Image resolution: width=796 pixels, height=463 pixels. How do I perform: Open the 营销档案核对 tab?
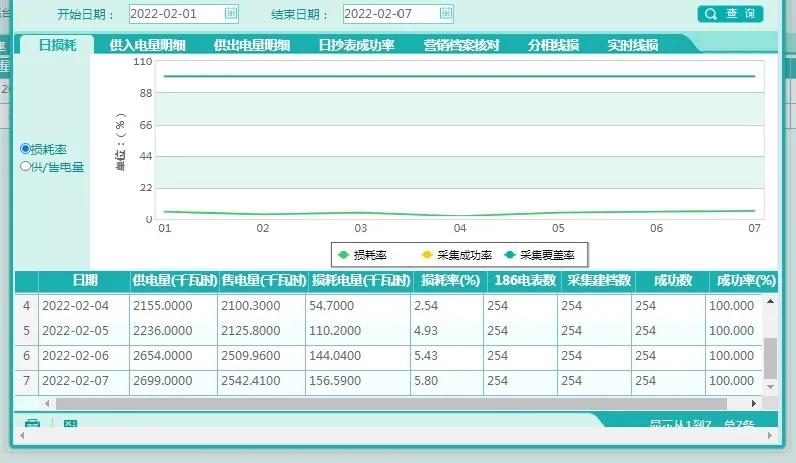coord(461,45)
